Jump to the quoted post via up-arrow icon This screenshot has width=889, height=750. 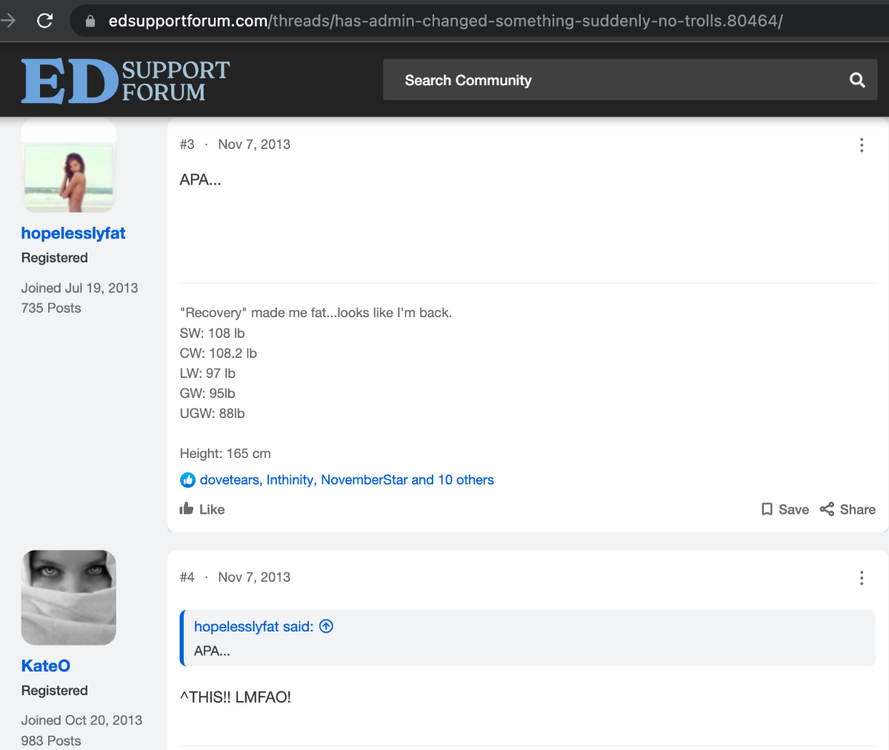[x=326, y=626]
